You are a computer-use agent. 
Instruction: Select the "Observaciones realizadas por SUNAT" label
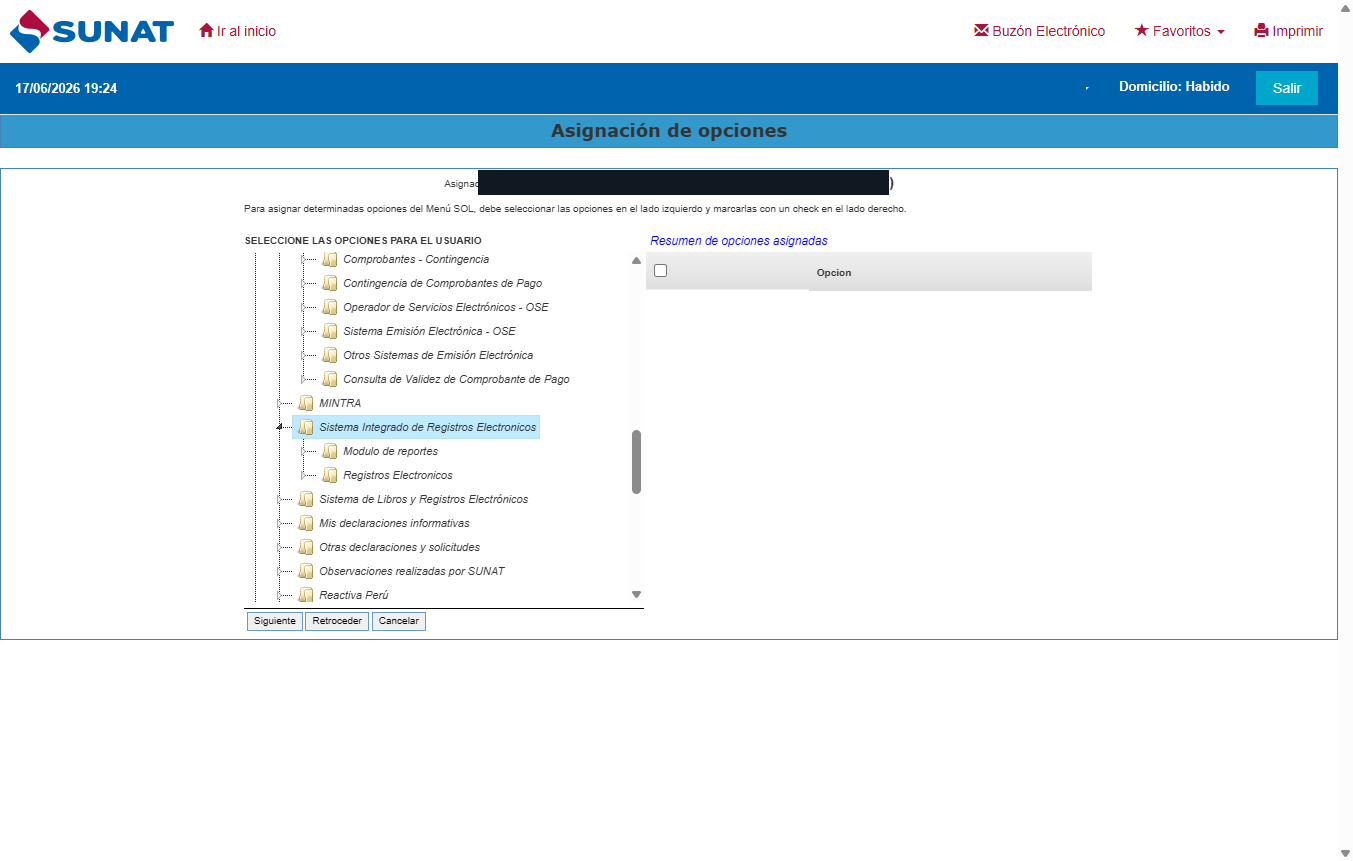point(412,571)
